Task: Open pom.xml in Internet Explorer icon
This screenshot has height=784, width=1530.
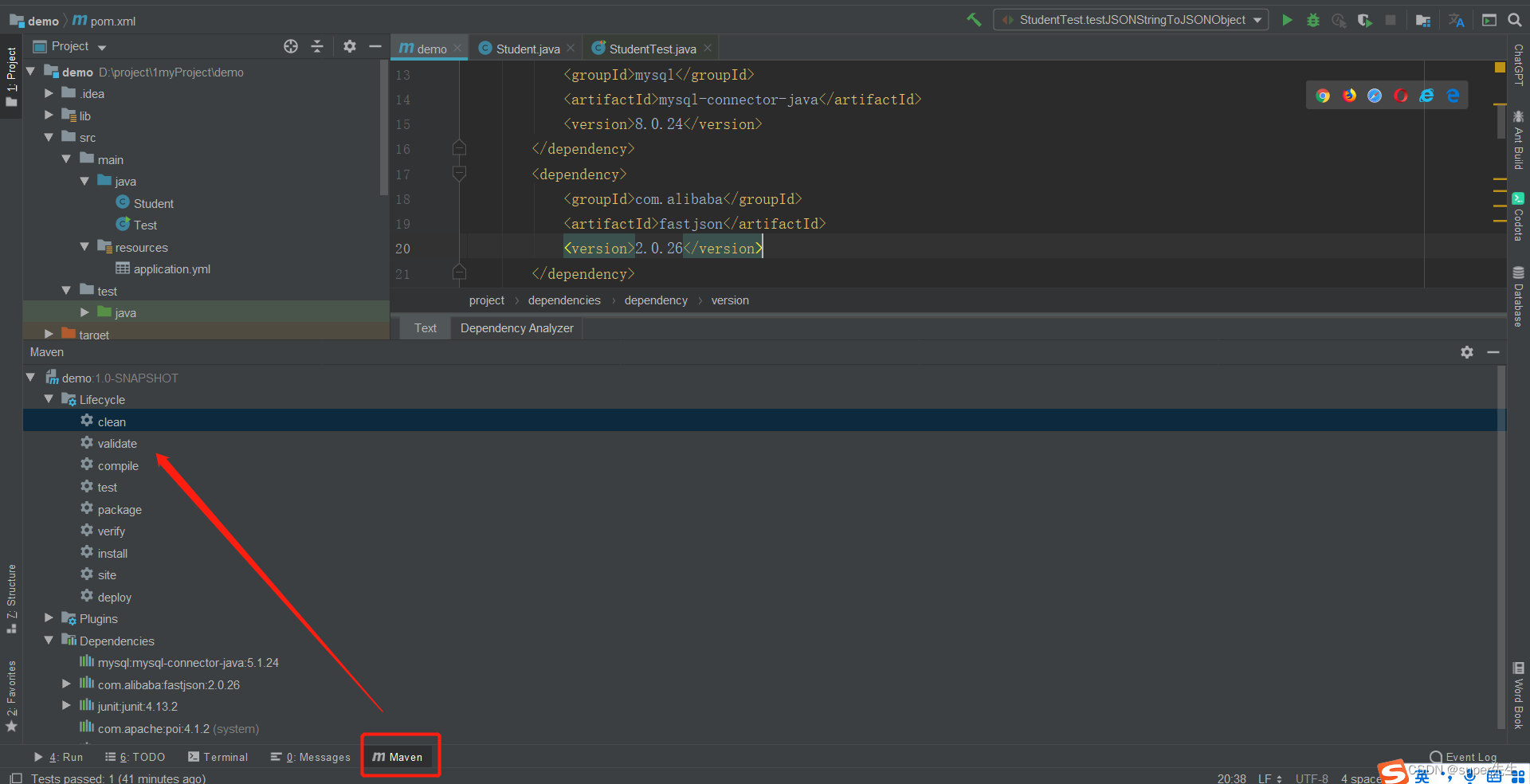Action: point(1426,96)
